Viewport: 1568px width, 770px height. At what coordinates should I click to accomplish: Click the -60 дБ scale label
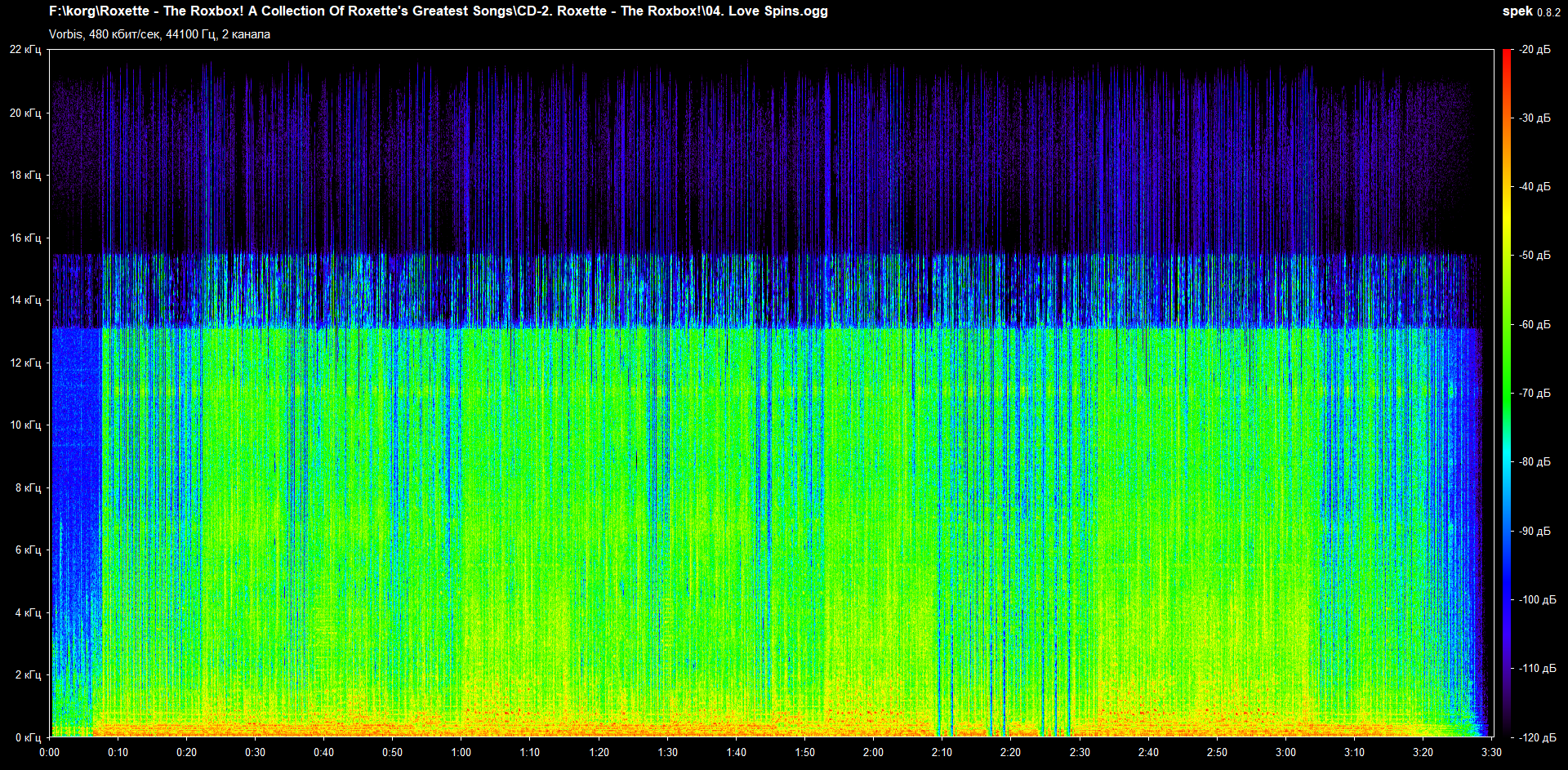1535,324
